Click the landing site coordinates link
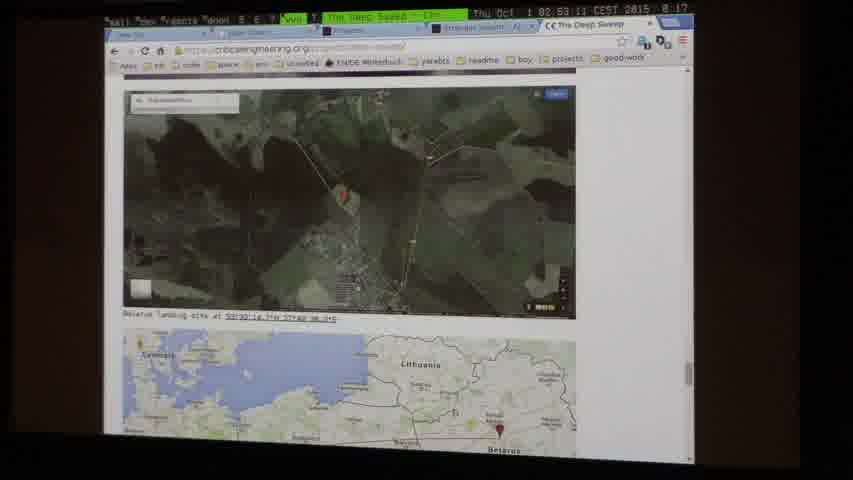 click(x=280, y=318)
